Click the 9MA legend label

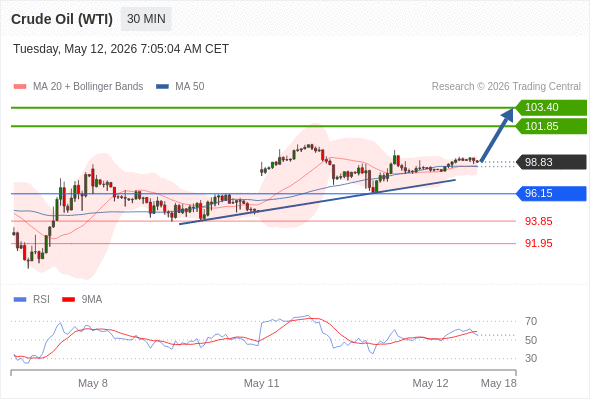(x=92, y=300)
